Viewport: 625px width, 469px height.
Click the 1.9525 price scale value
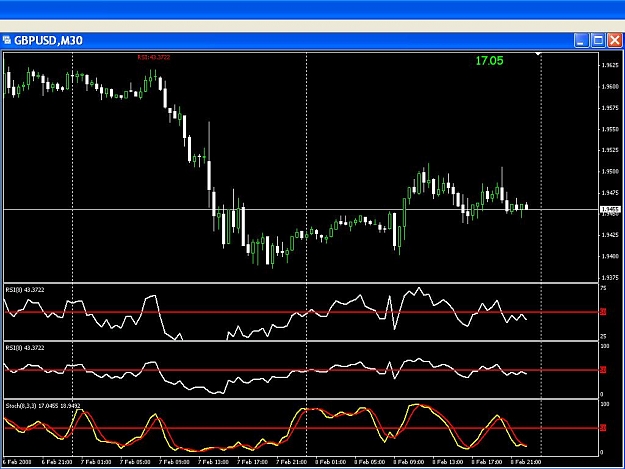coord(611,150)
